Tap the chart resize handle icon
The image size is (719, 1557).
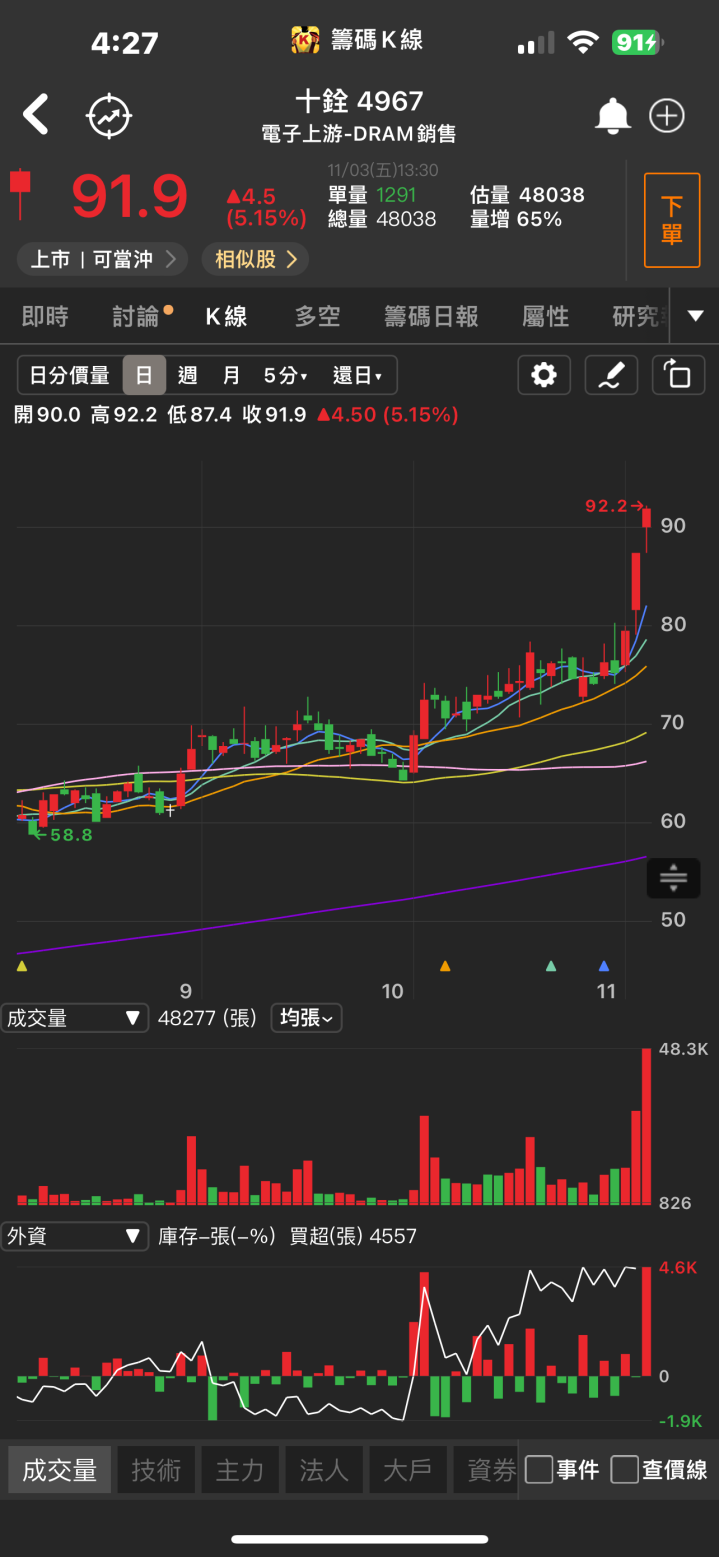pos(673,878)
